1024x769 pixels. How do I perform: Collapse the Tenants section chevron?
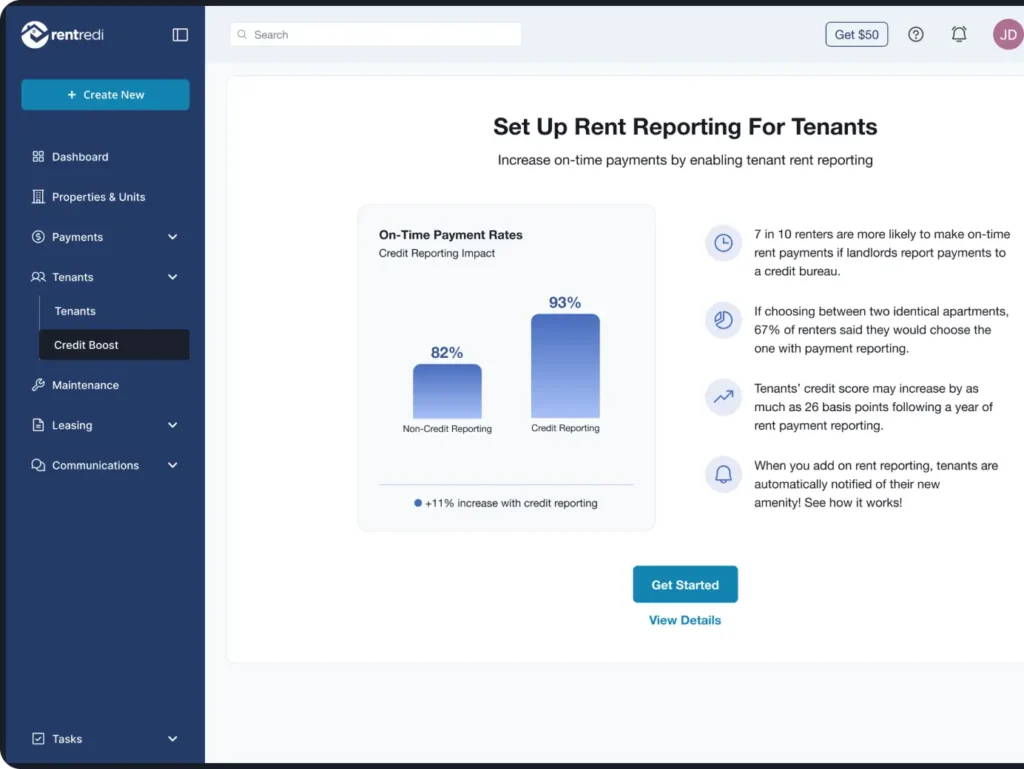click(x=172, y=277)
